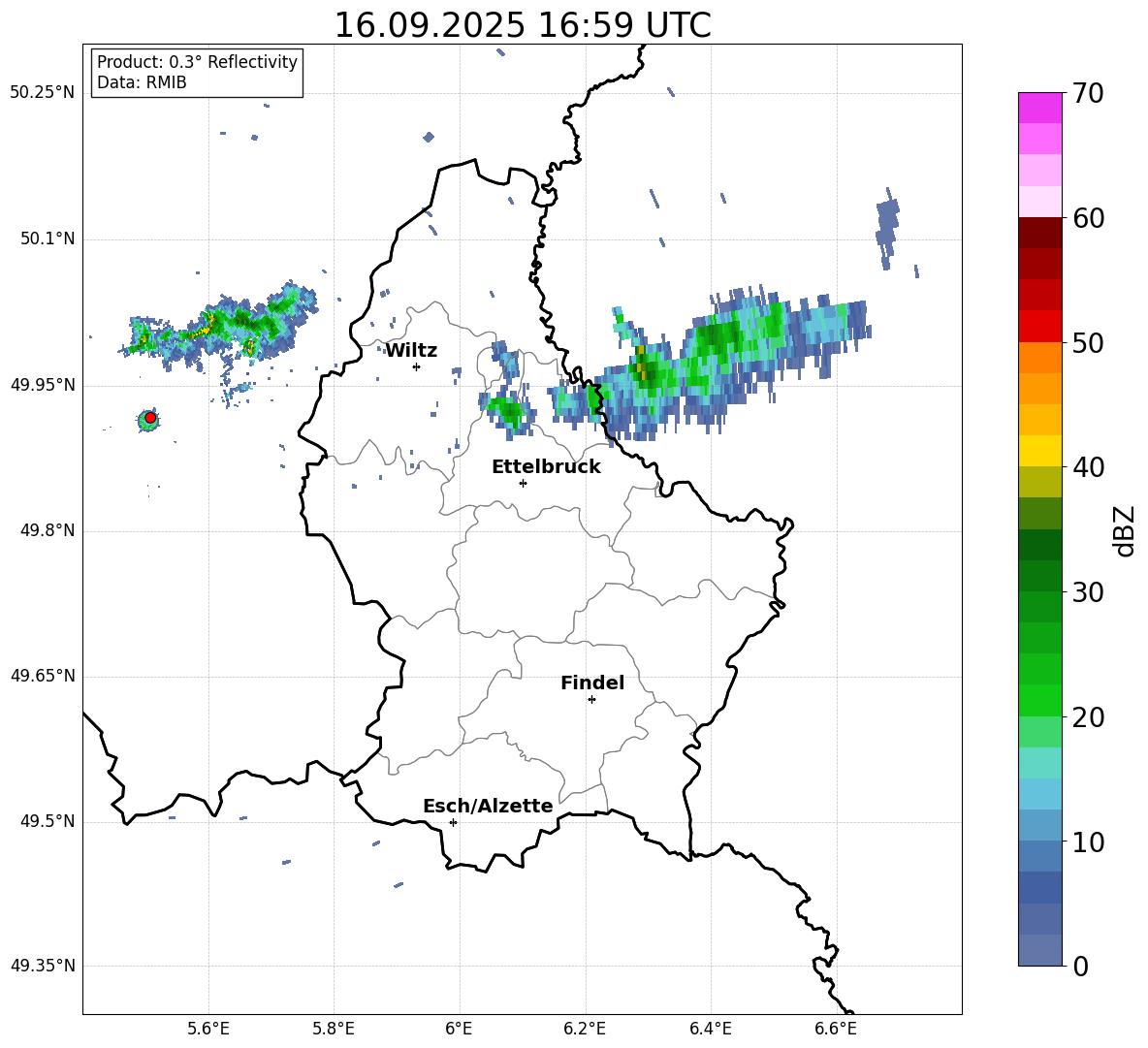Click the 'dBZ' colorbar axis label
The width and height of the screenshot is (1148, 1048).
click(1123, 530)
